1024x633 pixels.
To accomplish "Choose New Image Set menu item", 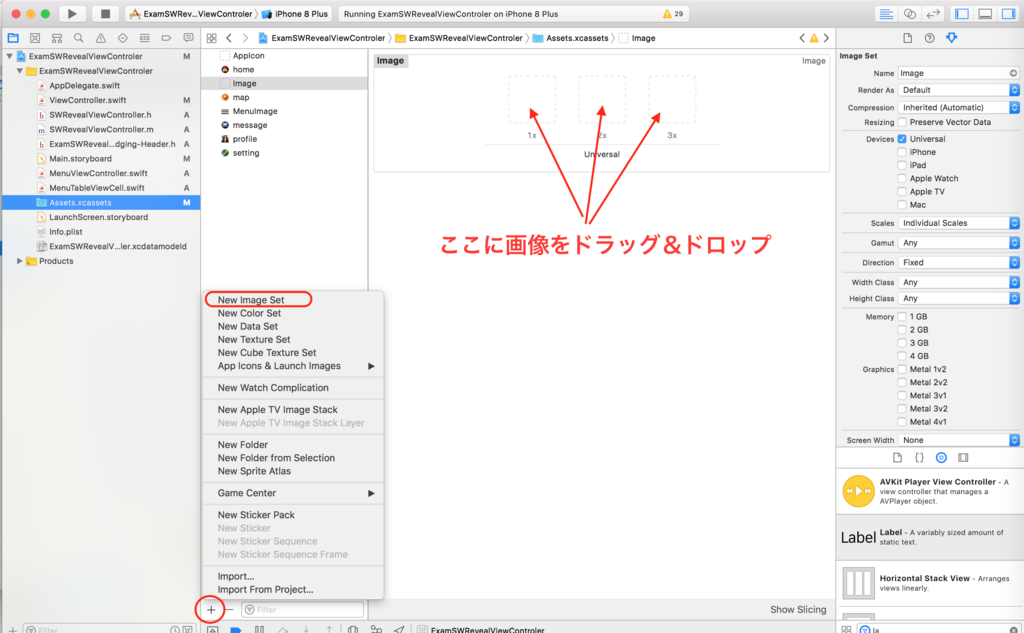I will tap(292, 300).
